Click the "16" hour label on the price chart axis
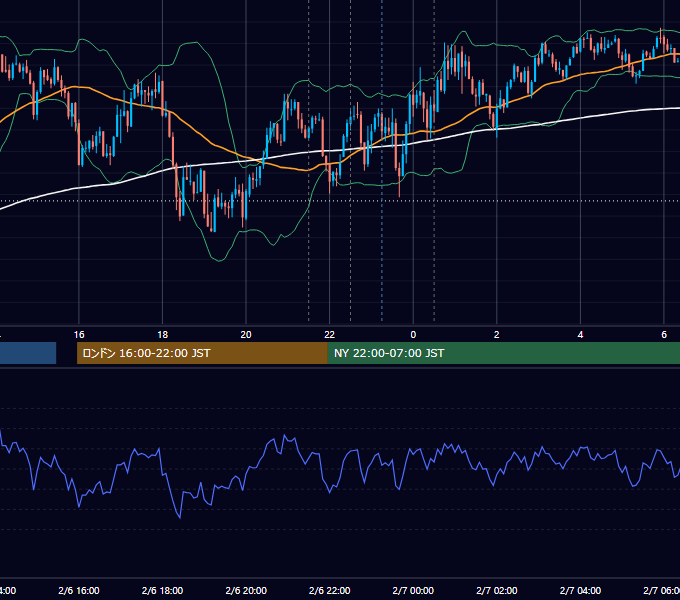 point(79,335)
